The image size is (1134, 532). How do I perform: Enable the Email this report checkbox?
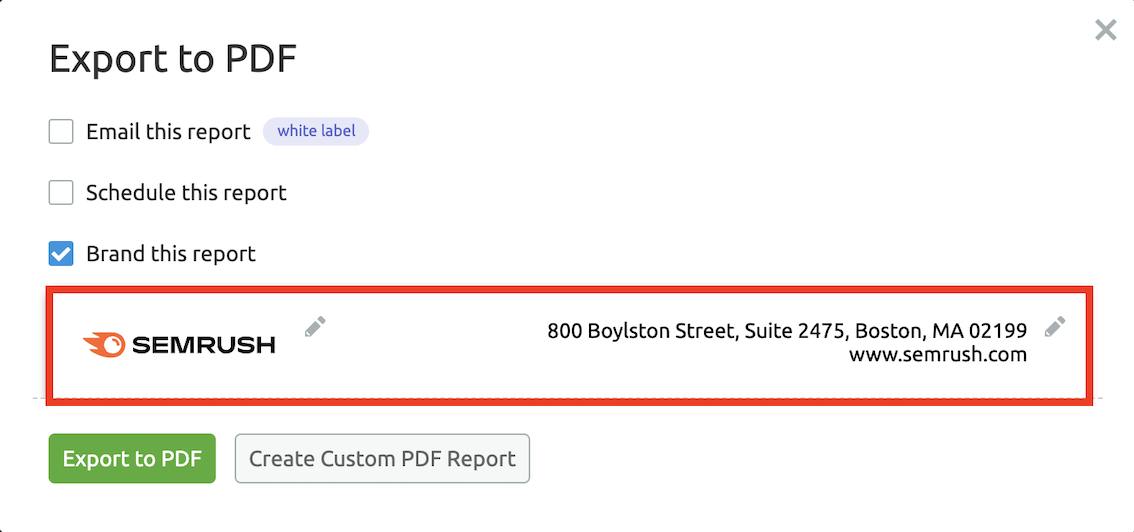[x=61, y=132]
